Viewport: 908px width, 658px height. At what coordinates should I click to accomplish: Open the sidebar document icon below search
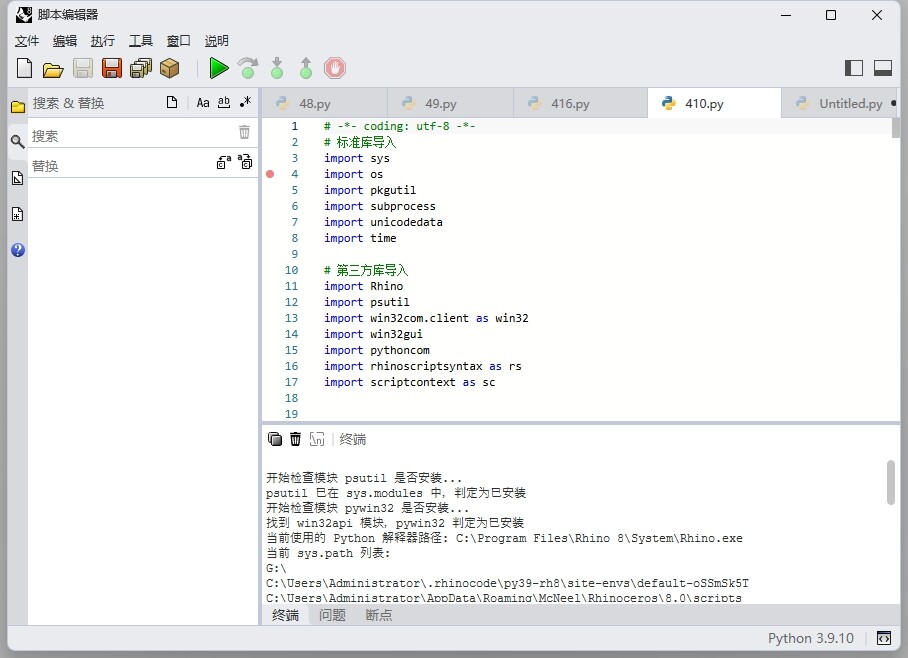tap(17, 178)
